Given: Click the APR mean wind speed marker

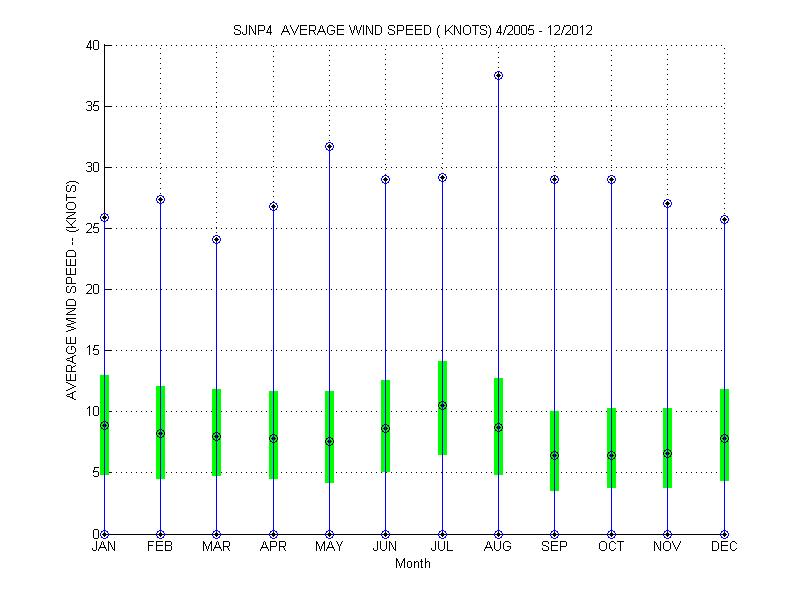Looking at the screenshot, I should coord(273,439).
